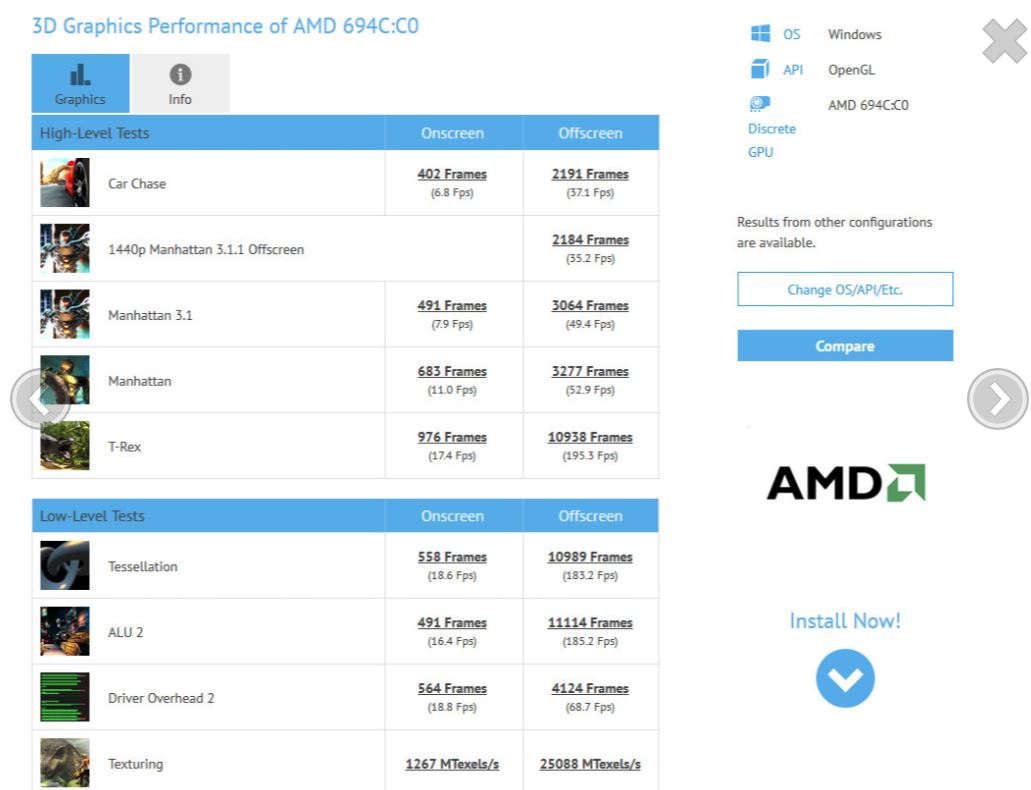Click the Windows OS logo icon
Screen dimensions: 1031x790
[x=760, y=34]
